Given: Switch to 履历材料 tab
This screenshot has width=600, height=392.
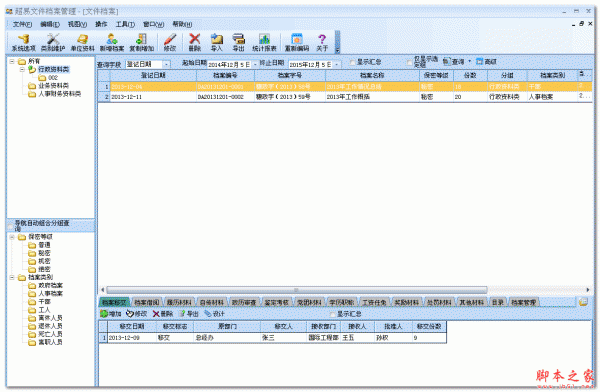Looking at the screenshot, I should point(179,302).
